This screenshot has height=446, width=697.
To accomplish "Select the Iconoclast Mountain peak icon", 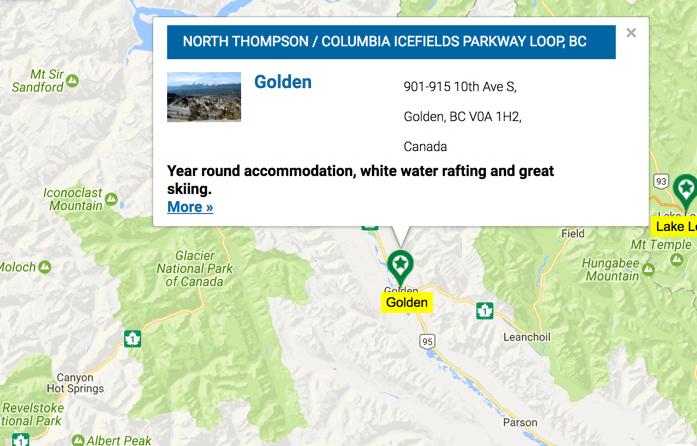I will (x=111, y=198).
